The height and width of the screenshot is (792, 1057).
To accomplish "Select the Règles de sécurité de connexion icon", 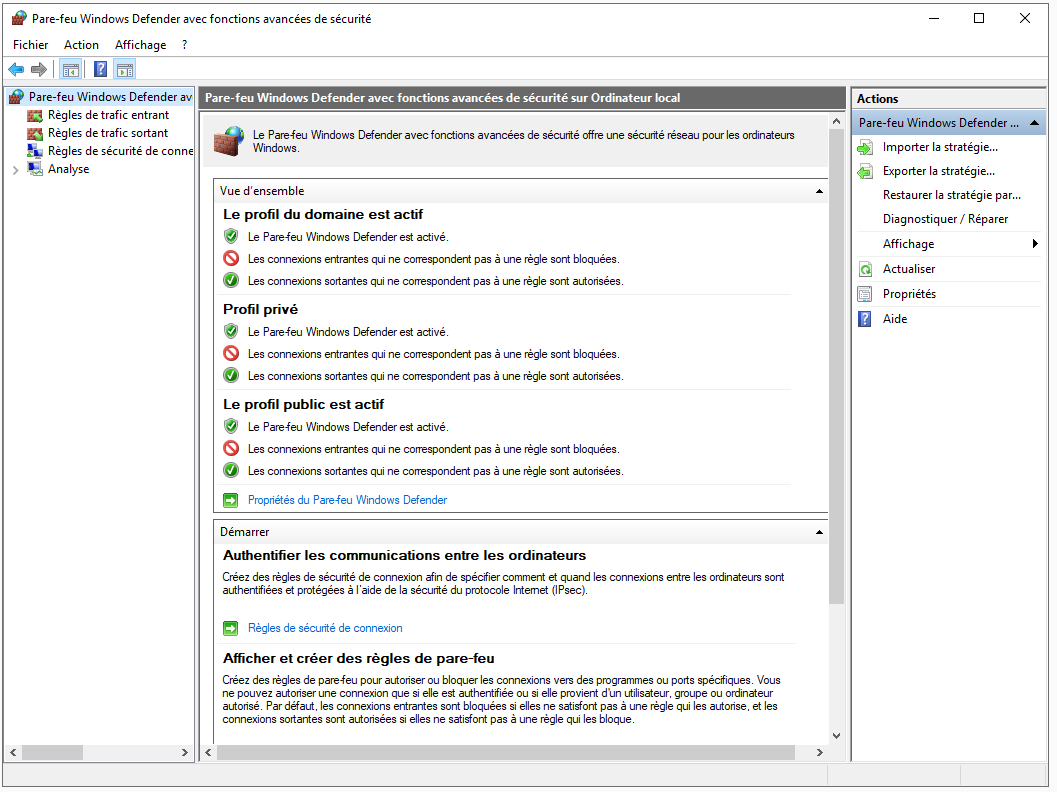I will click(34, 151).
